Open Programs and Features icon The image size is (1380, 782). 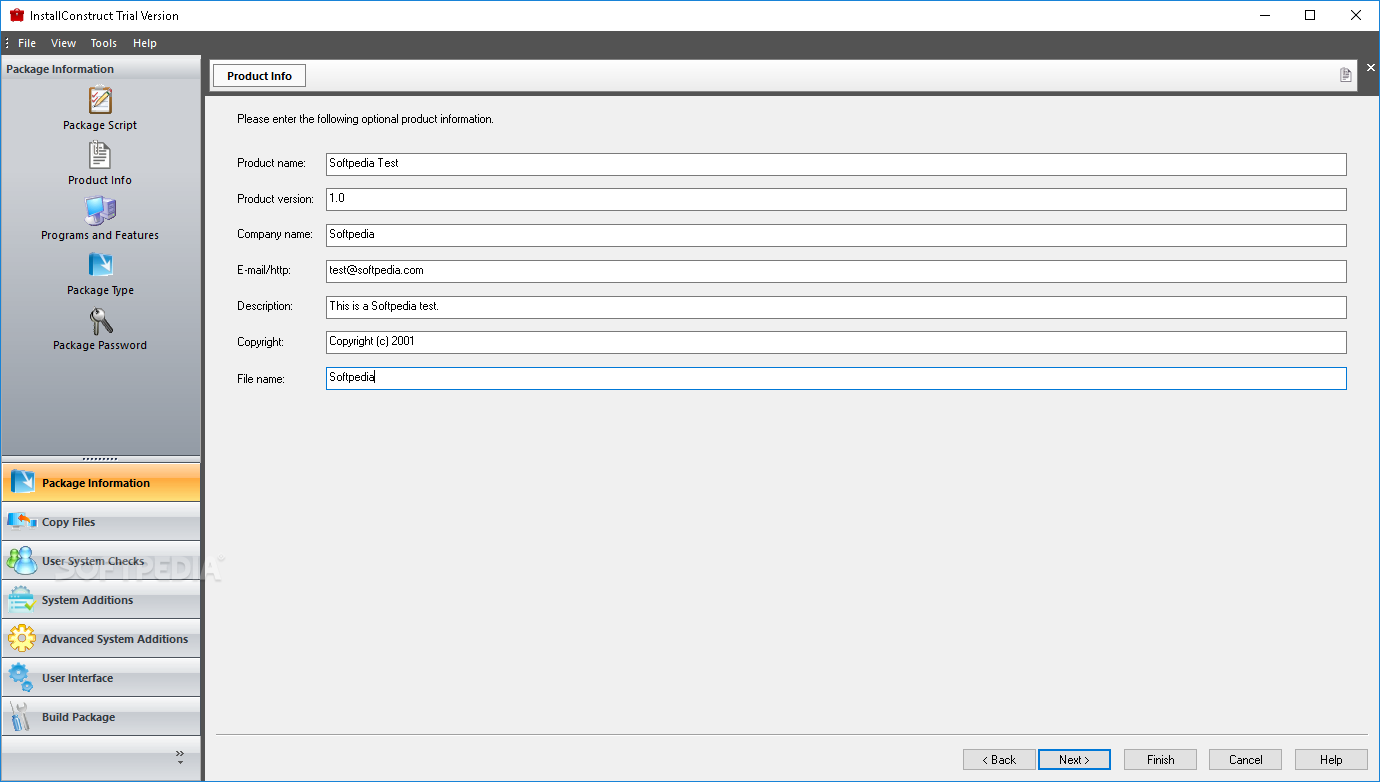100,210
